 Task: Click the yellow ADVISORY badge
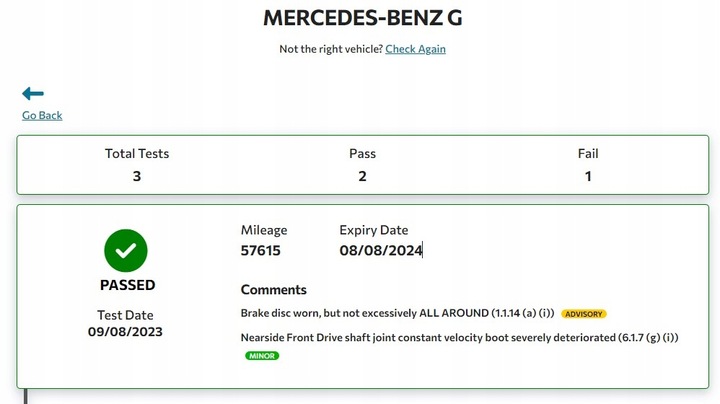pyautogui.click(x=584, y=314)
